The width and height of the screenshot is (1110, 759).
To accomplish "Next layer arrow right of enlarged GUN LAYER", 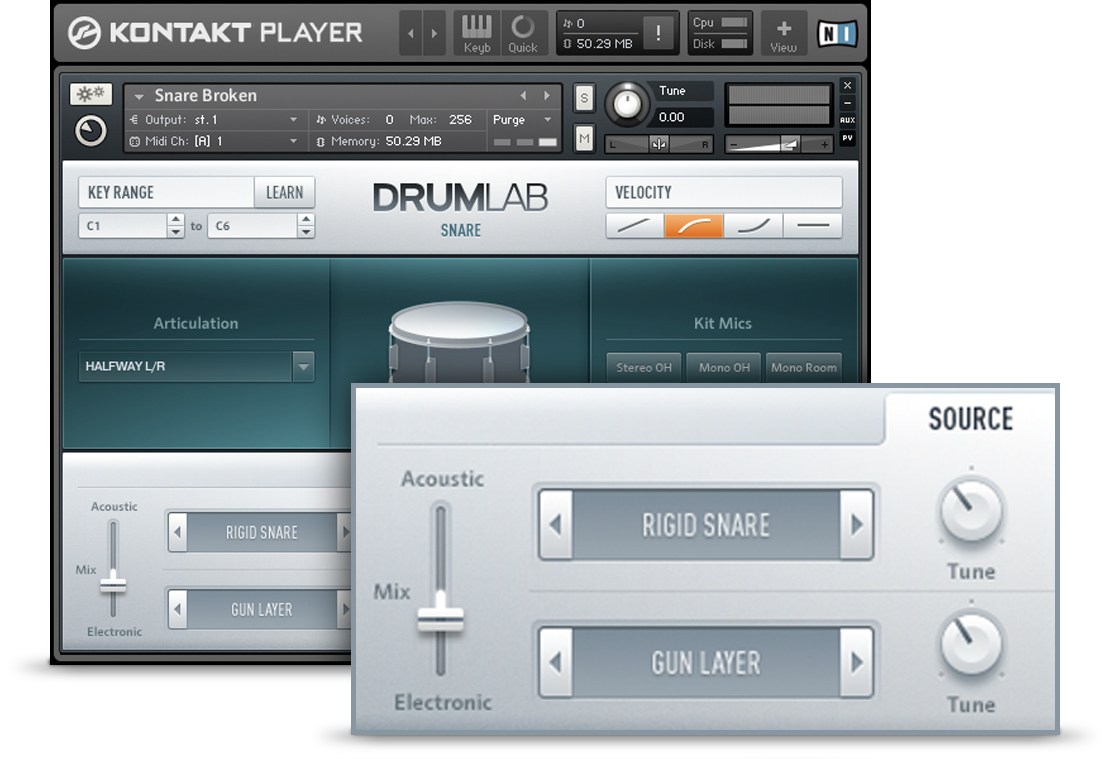I will pos(857,662).
